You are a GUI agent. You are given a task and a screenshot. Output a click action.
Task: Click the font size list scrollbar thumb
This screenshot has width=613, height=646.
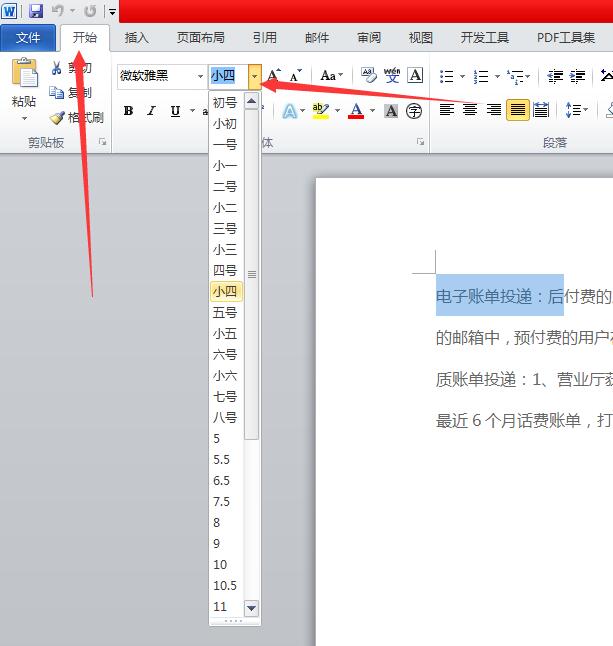tap(251, 274)
